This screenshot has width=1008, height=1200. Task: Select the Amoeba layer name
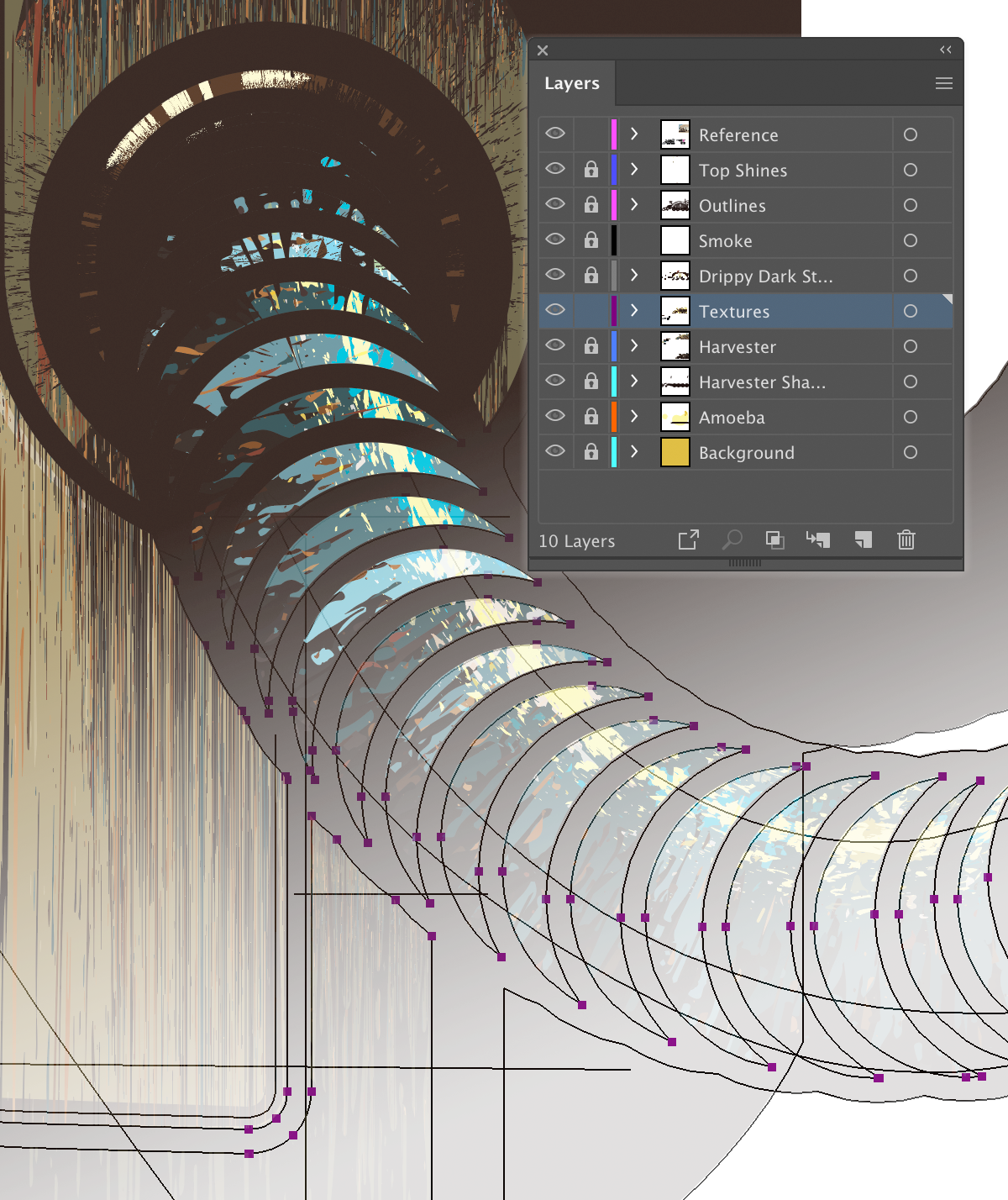click(x=732, y=418)
